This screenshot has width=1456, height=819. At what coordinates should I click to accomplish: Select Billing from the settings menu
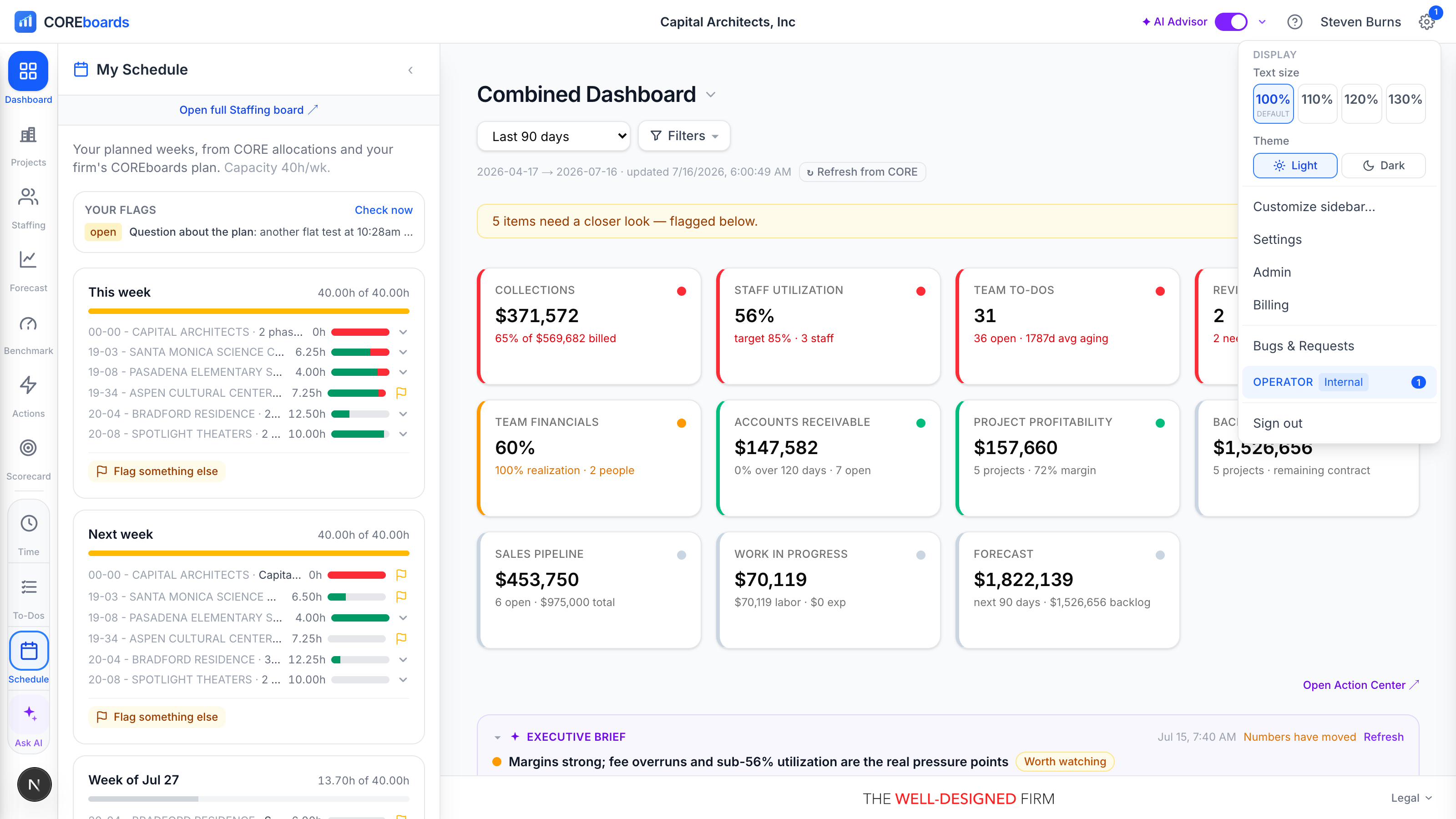pos(1271,305)
